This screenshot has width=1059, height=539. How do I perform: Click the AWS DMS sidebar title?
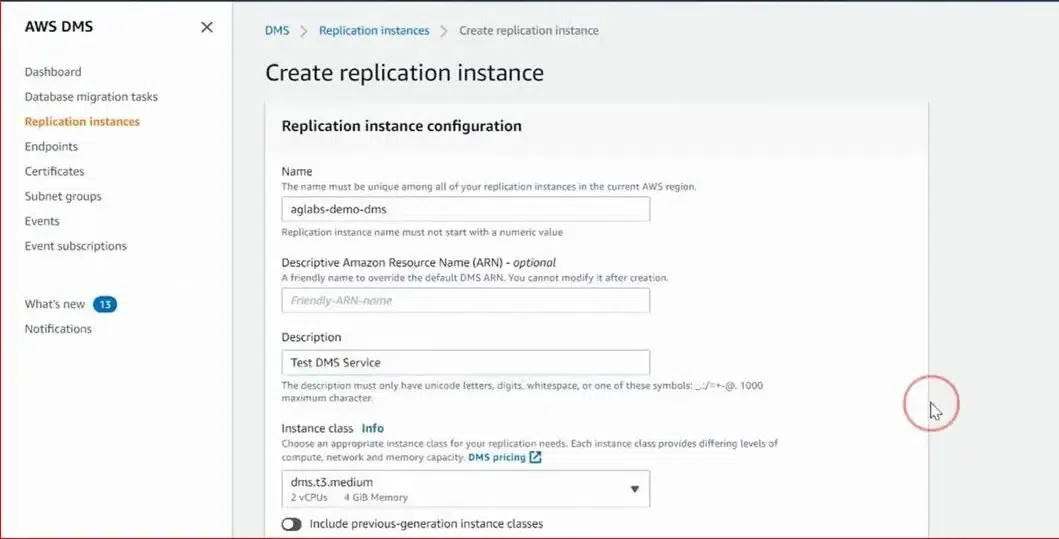tap(59, 27)
